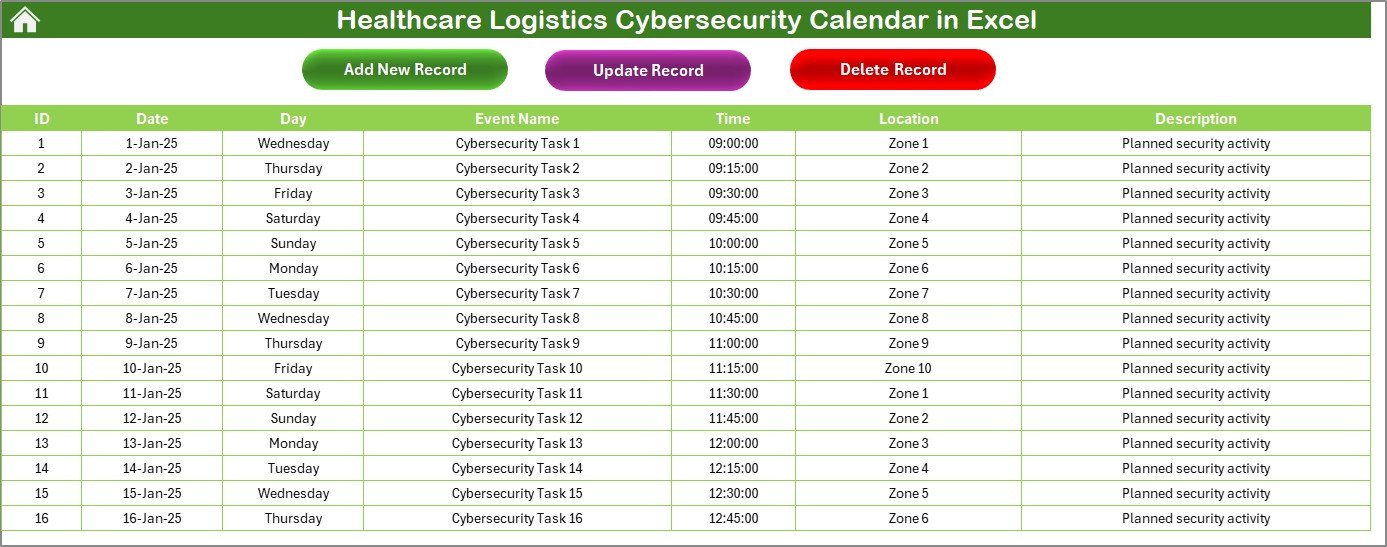
Task: Click the purple Update Record button
Action: coord(647,70)
